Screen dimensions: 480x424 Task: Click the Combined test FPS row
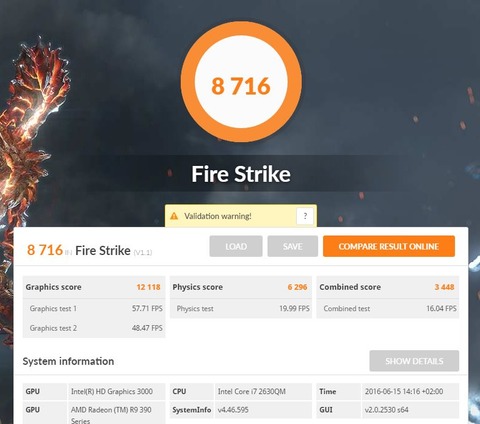point(388,309)
